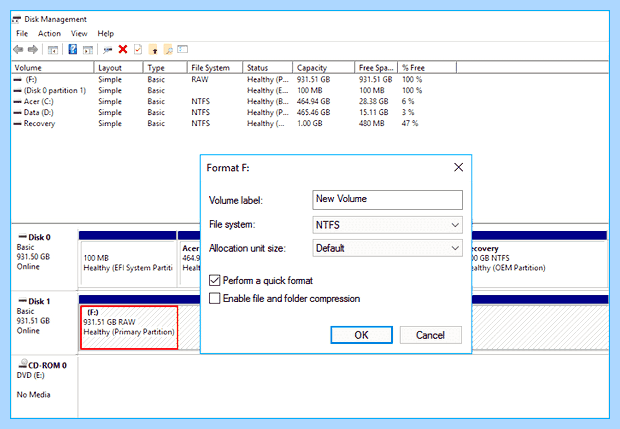Click the Back arrow toolbar icon

point(18,49)
